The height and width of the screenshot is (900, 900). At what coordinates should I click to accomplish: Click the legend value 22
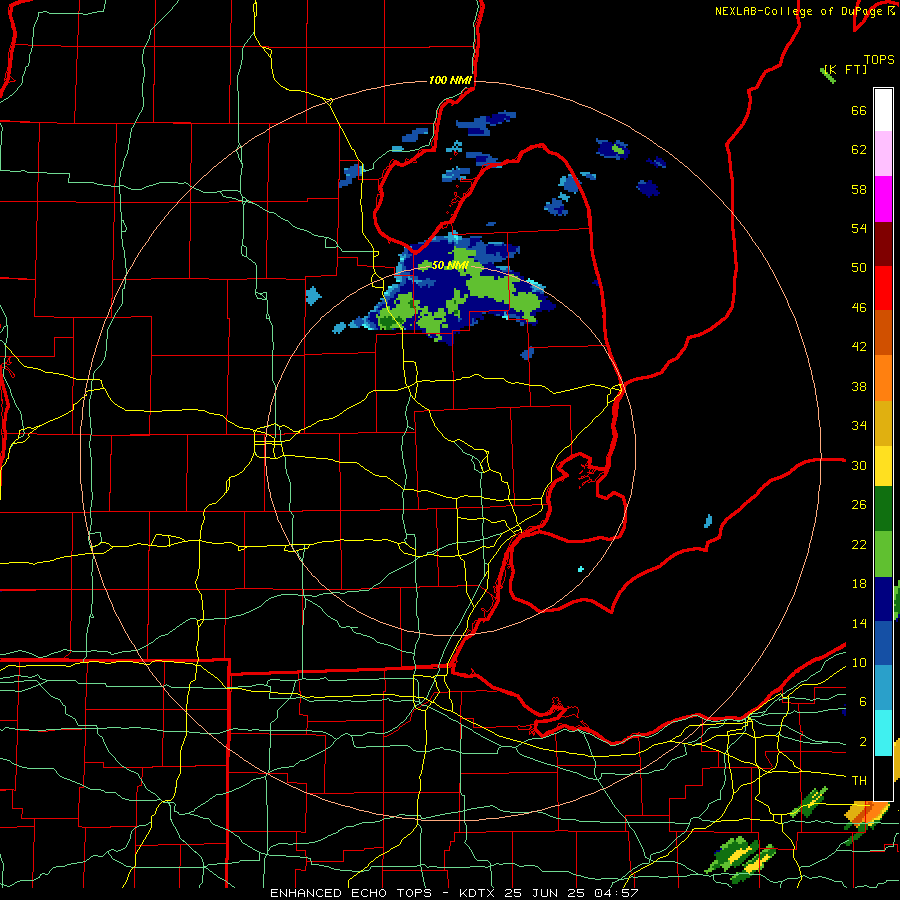coord(859,544)
